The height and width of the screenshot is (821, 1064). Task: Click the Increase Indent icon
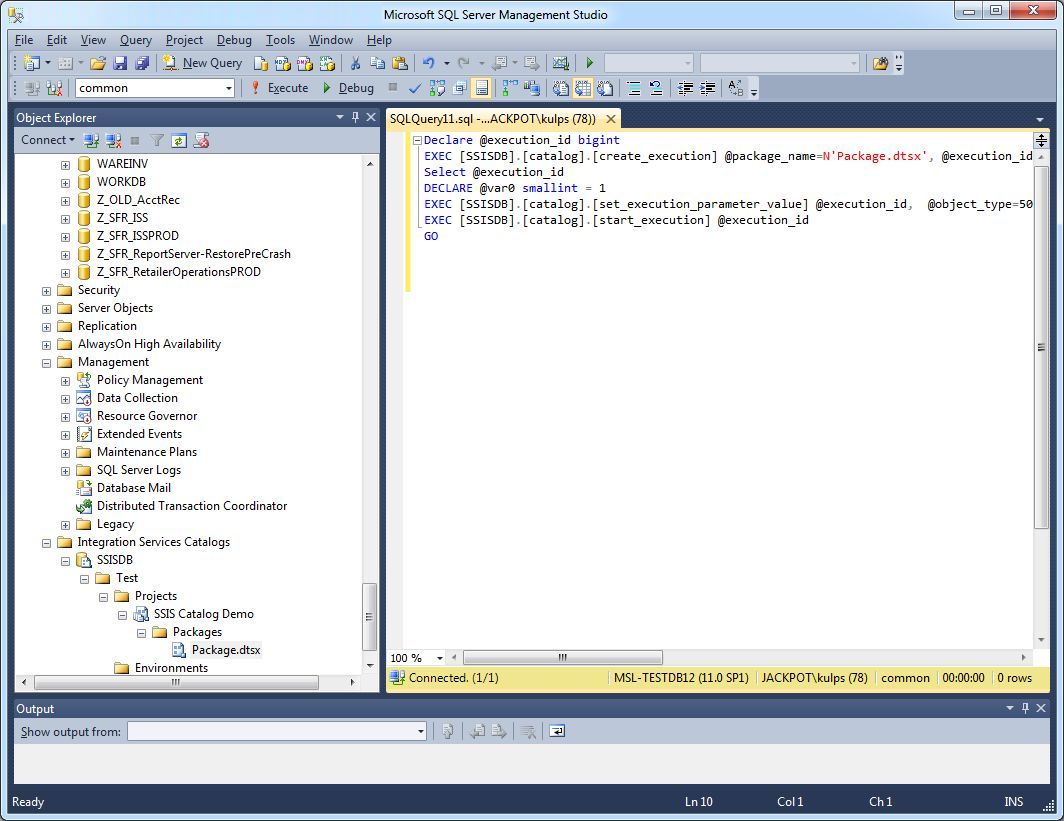coord(708,88)
